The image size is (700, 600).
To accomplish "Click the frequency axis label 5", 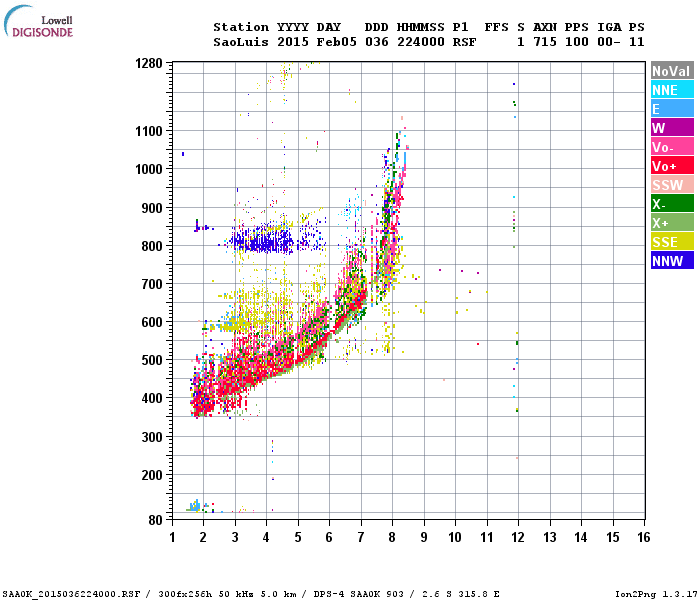I will click(x=298, y=537).
